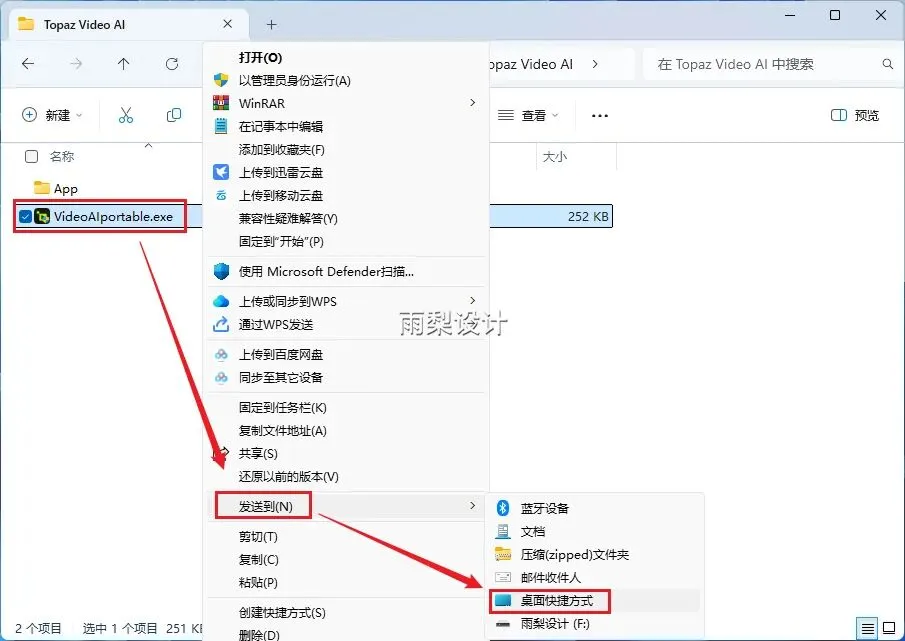Maximize the Explorer window

pyautogui.click(x=835, y=16)
